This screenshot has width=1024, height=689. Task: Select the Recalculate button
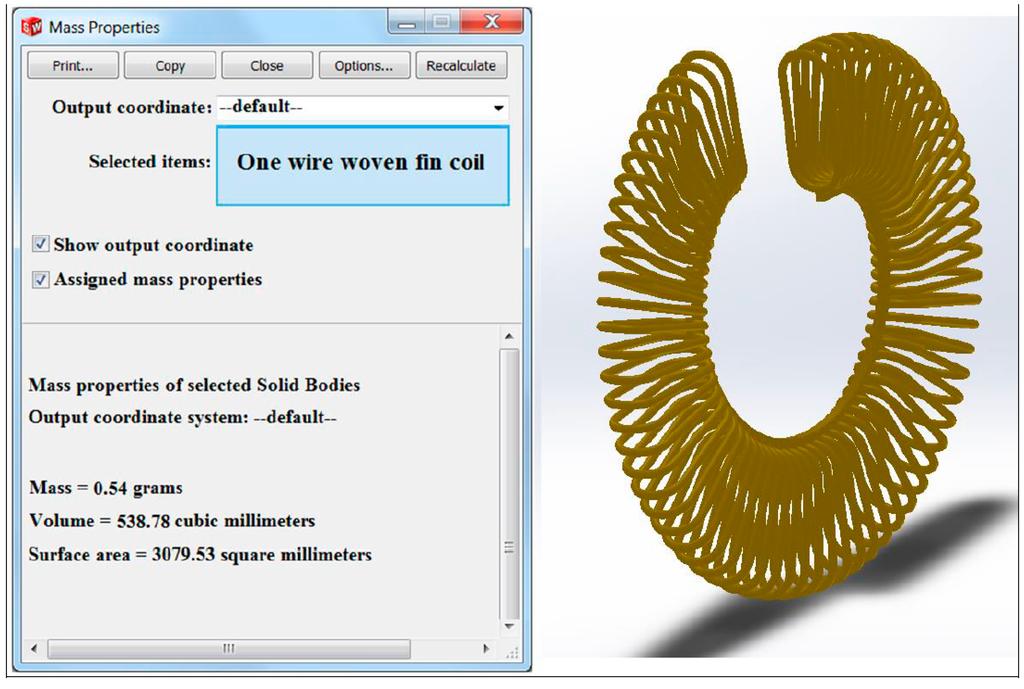[461, 65]
